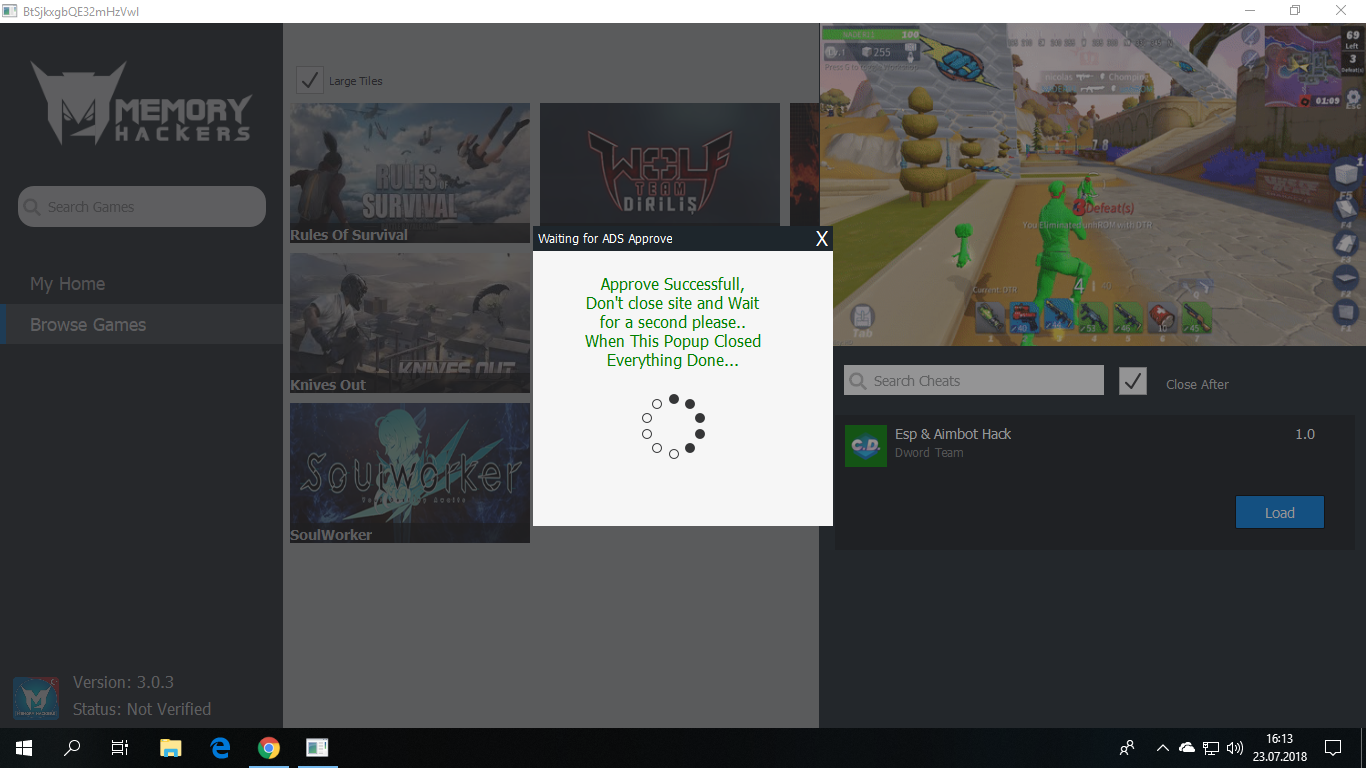The width and height of the screenshot is (1366, 768).
Task: Click the Dword Team author text
Action: [x=929, y=453]
